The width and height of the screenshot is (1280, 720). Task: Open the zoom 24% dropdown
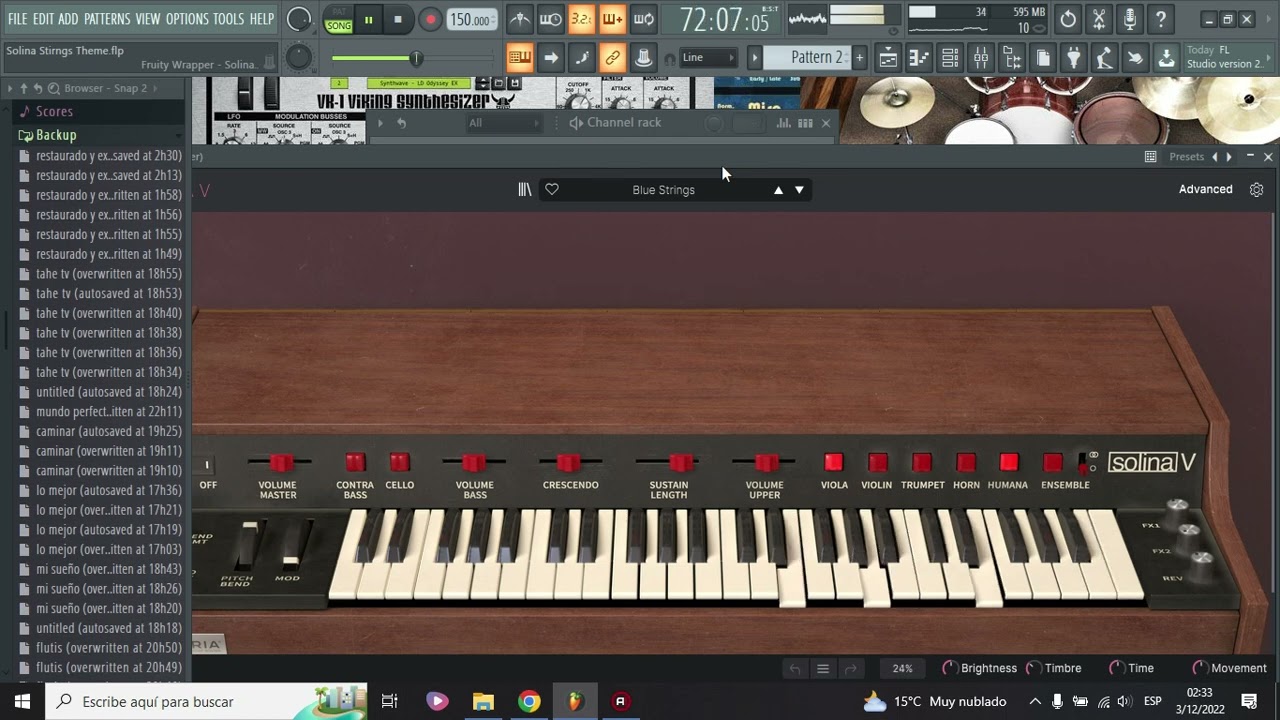[x=903, y=669]
